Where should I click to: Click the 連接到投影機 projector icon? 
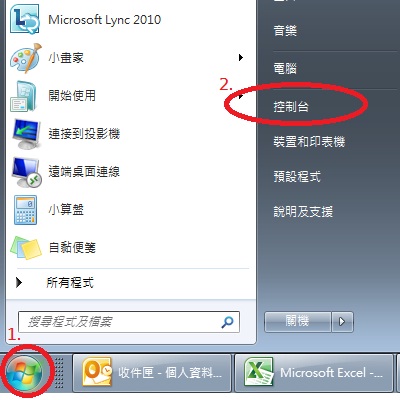26,134
